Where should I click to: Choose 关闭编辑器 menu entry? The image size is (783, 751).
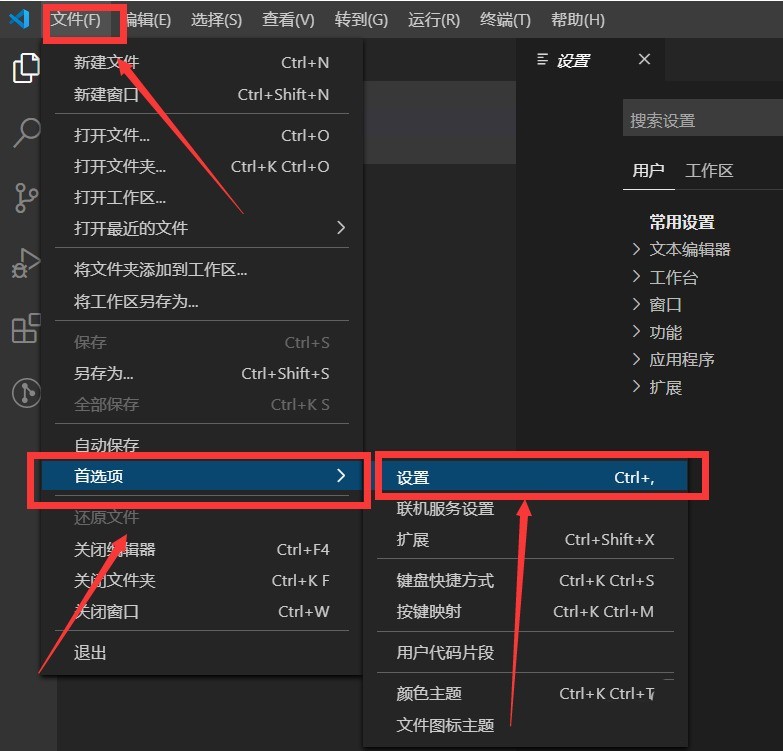[202, 550]
